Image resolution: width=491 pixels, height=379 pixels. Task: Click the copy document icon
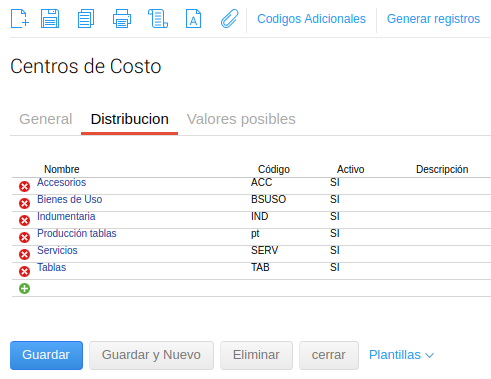[86, 19]
